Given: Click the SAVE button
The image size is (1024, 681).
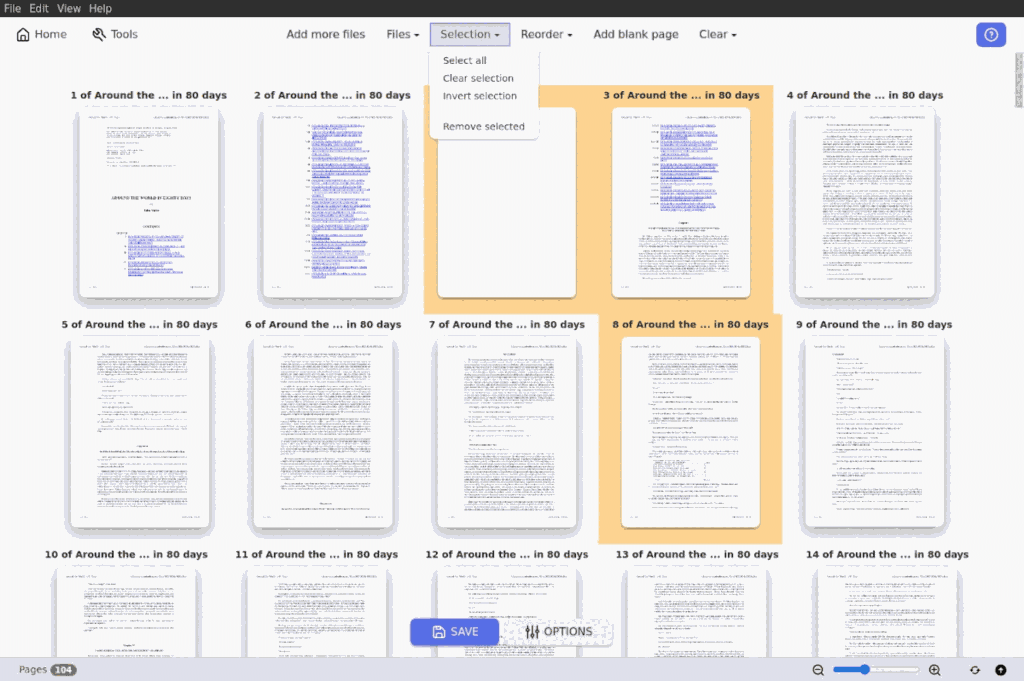Looking at the screenshot, I should [x=455, y=631].
